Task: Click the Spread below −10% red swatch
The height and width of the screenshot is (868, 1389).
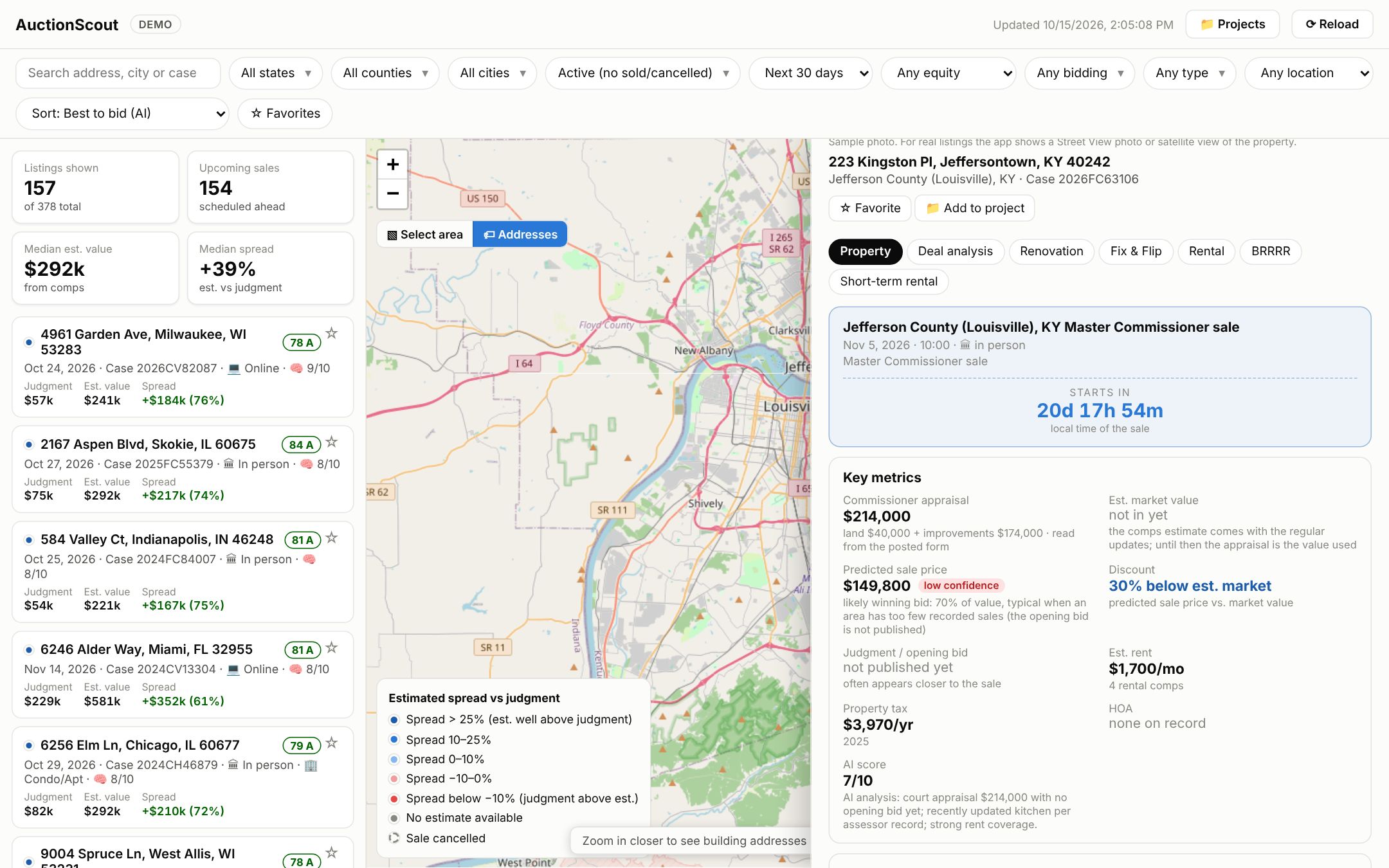Action: 394,799
